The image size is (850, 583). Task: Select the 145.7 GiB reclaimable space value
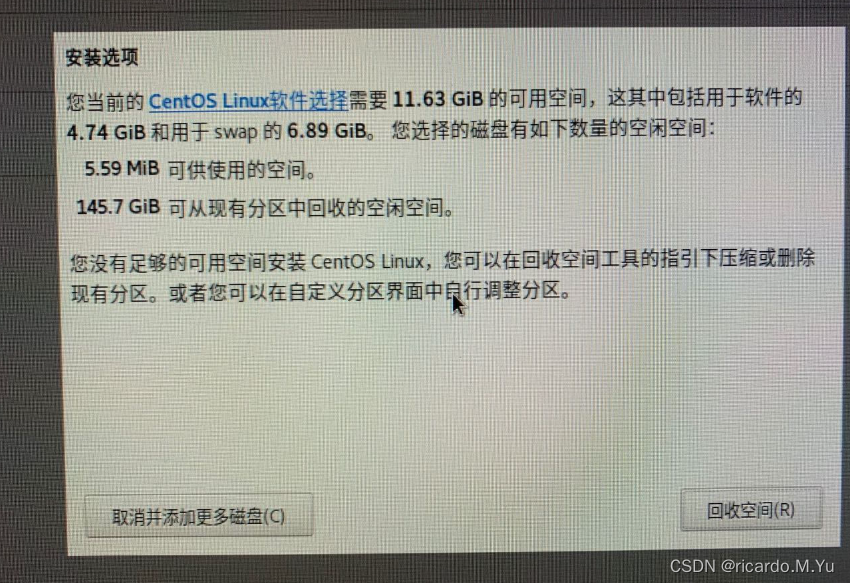(118, 207)
